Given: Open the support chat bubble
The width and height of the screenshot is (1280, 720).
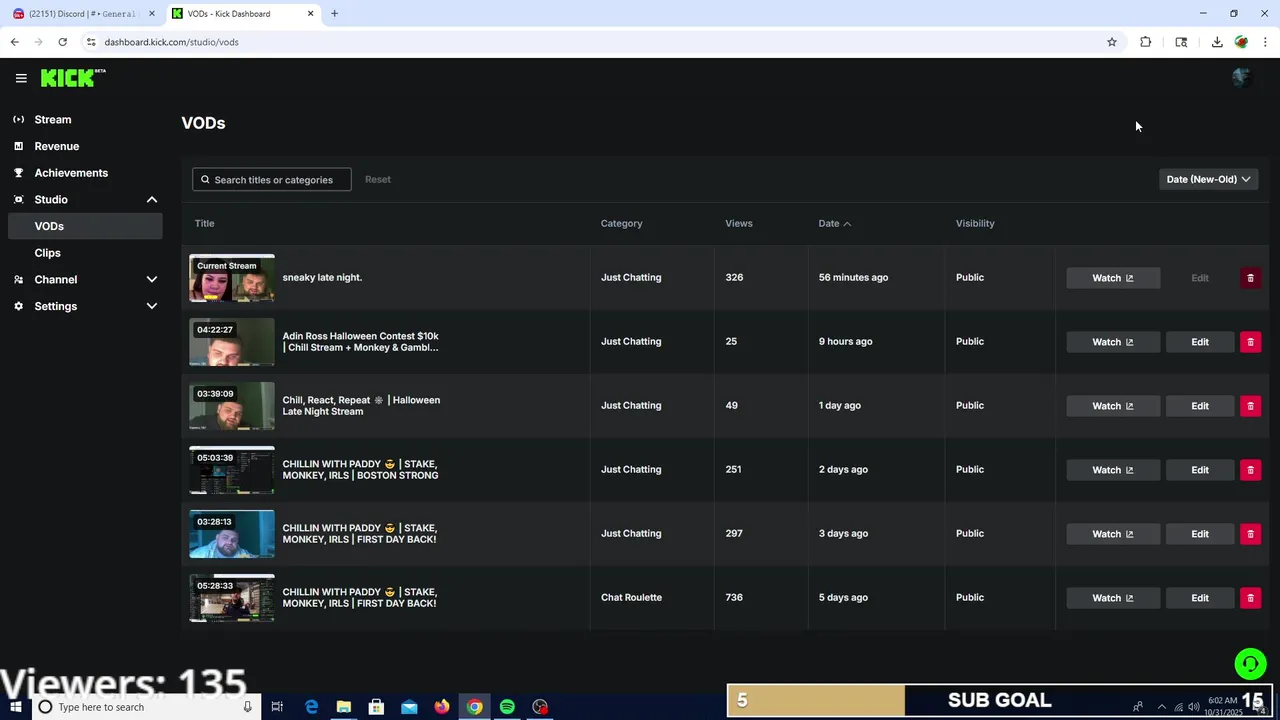Looking at the screenshot, I should click(1250, 664).
